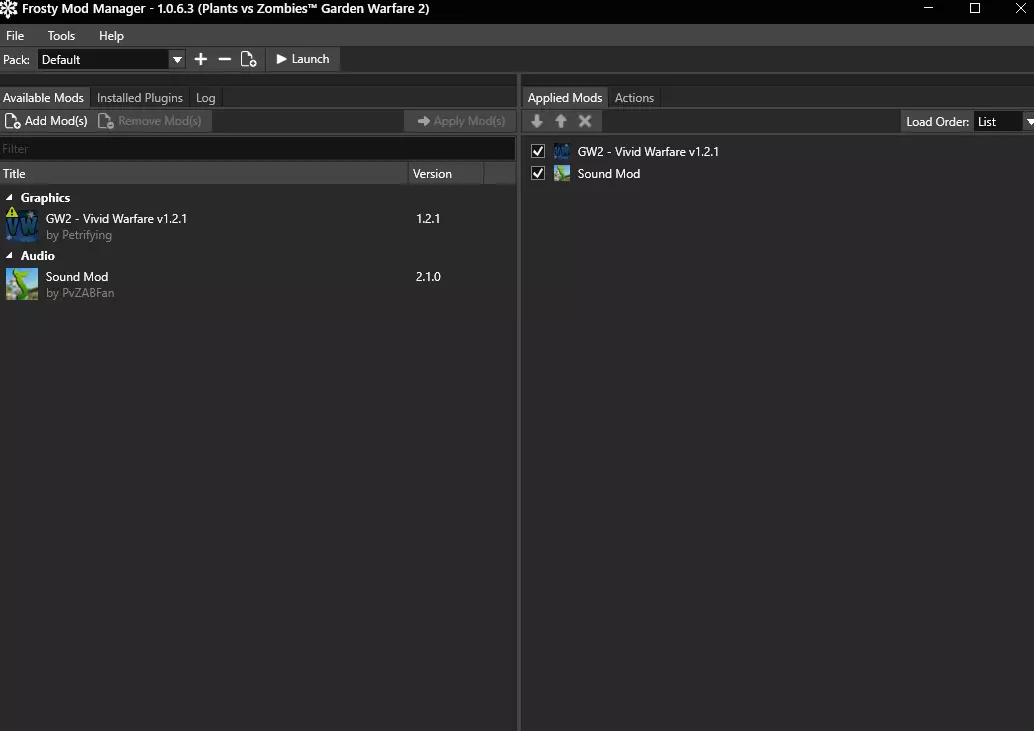This screenshot has width=1034, height=731.
Task: Click author text by PvZABFan
Action: (80, 293)
